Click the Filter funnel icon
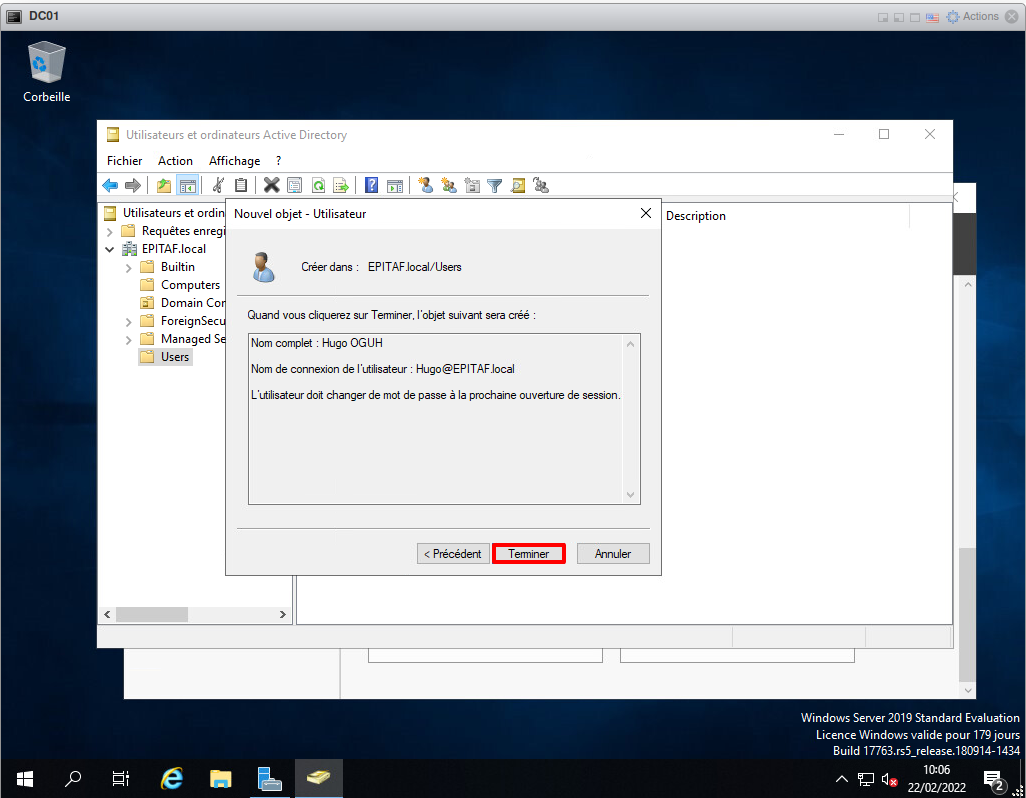Screen dimensions: 1026x798 click(494, 185)
